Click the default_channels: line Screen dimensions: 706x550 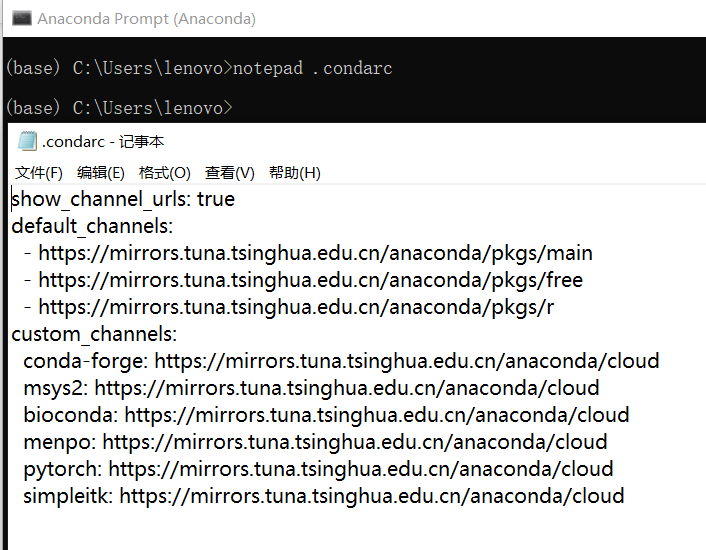tap(92, 226)
